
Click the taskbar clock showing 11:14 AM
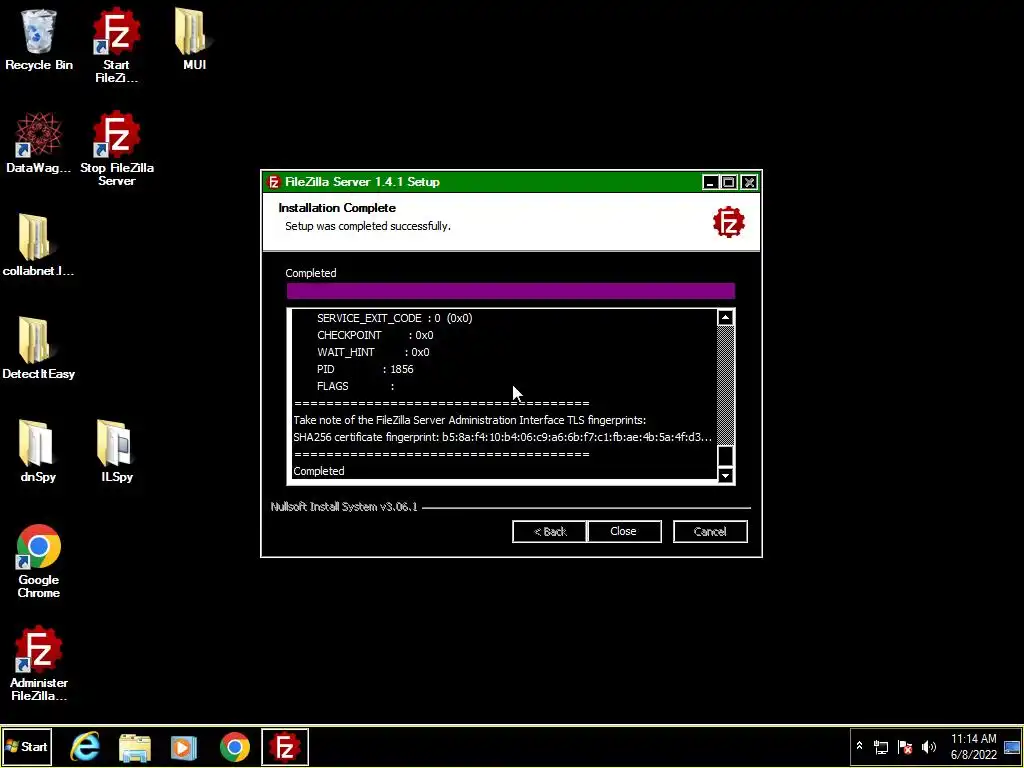[973, 746]
